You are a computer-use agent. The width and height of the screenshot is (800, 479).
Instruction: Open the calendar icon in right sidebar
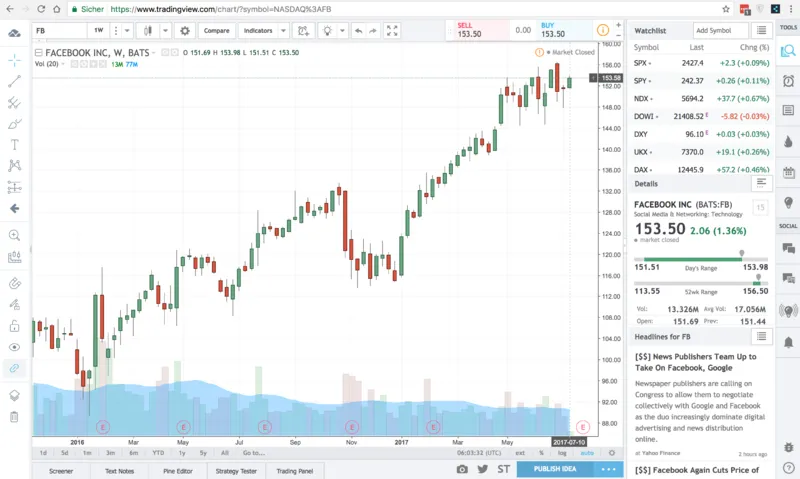(788, 172)
